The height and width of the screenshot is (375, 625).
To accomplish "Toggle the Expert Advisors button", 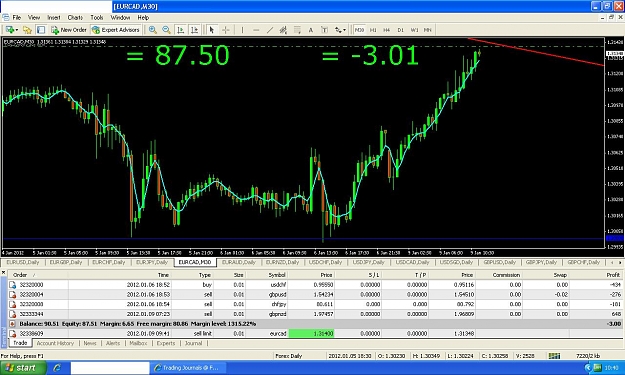I will (x=116, y=30).
